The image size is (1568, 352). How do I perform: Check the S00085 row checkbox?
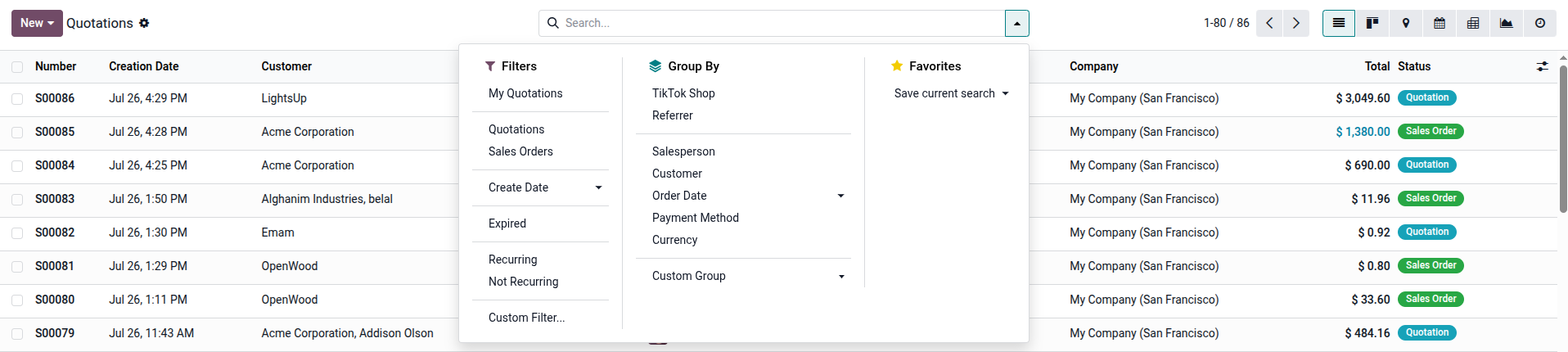[17, 133]
